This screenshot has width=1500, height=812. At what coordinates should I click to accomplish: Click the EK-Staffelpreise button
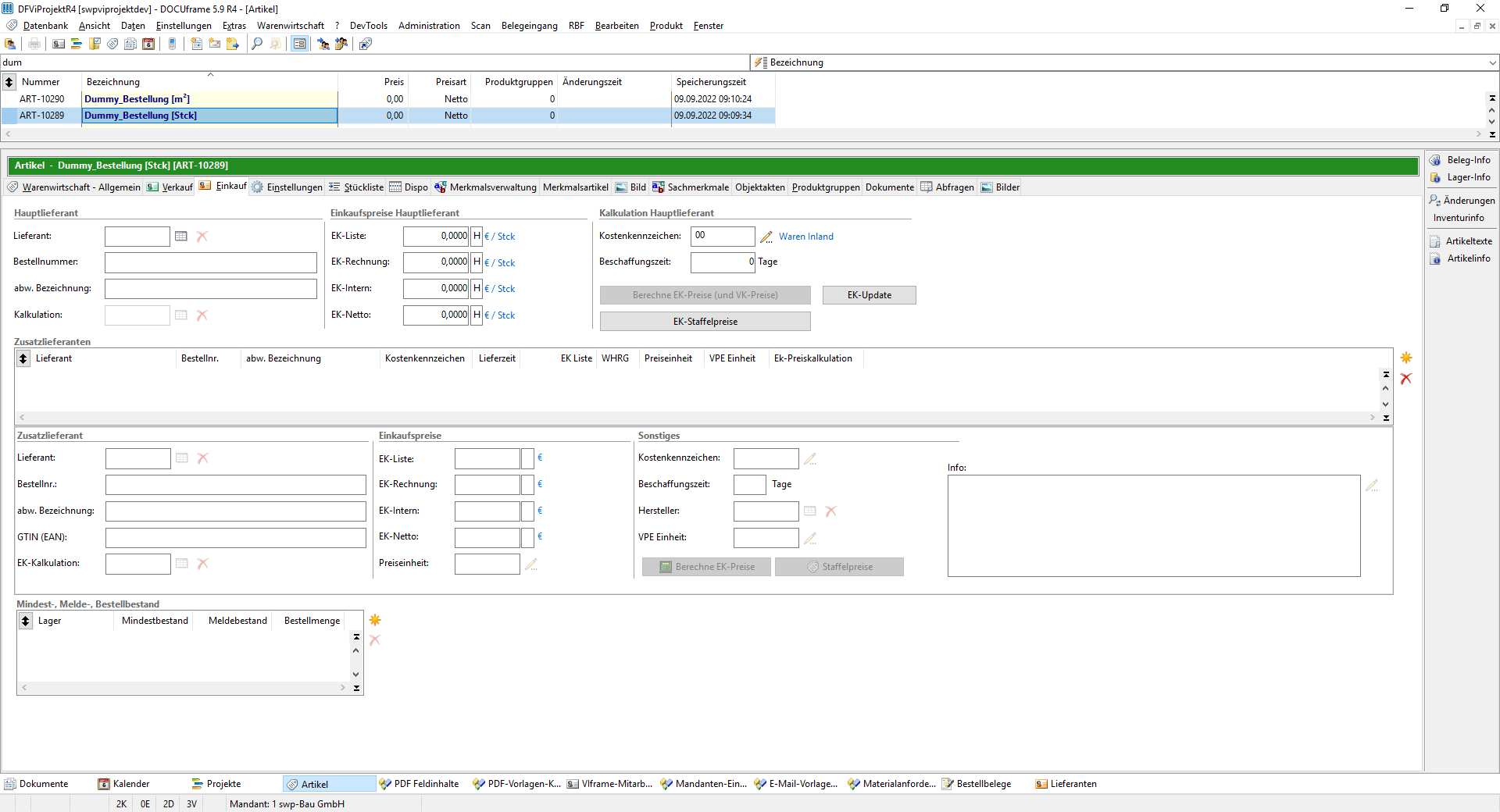point(705,322)
